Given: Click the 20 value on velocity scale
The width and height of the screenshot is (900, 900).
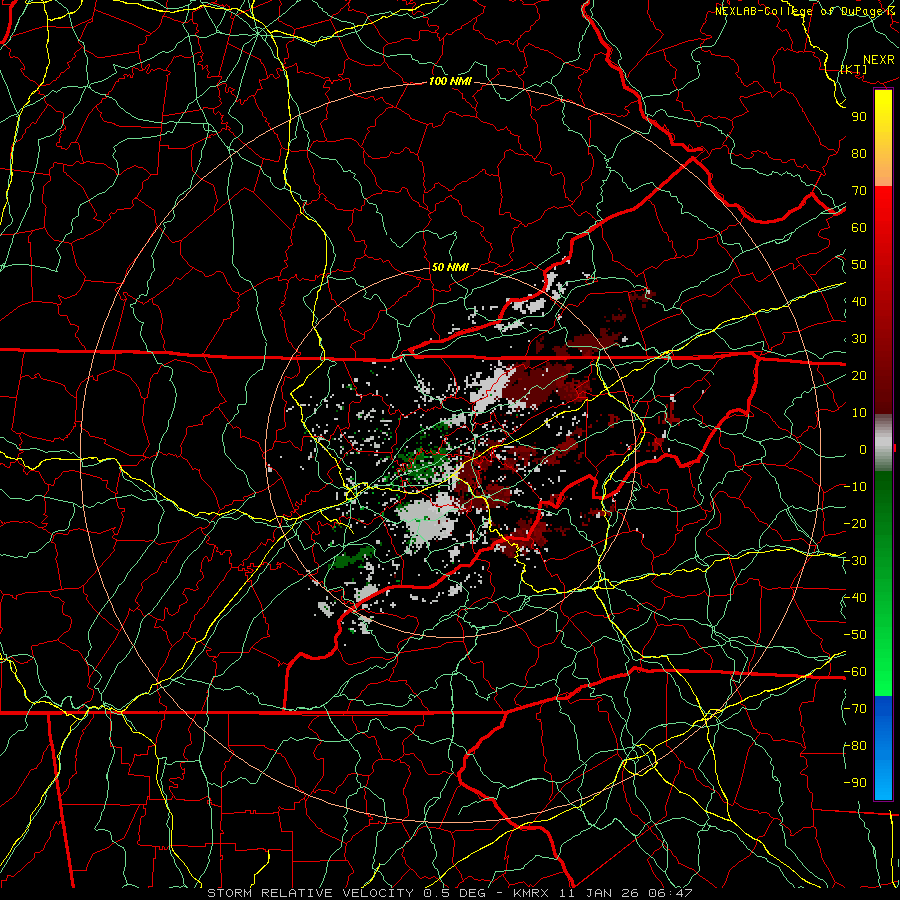Looking at the screenshot, I should coord(859,376).
